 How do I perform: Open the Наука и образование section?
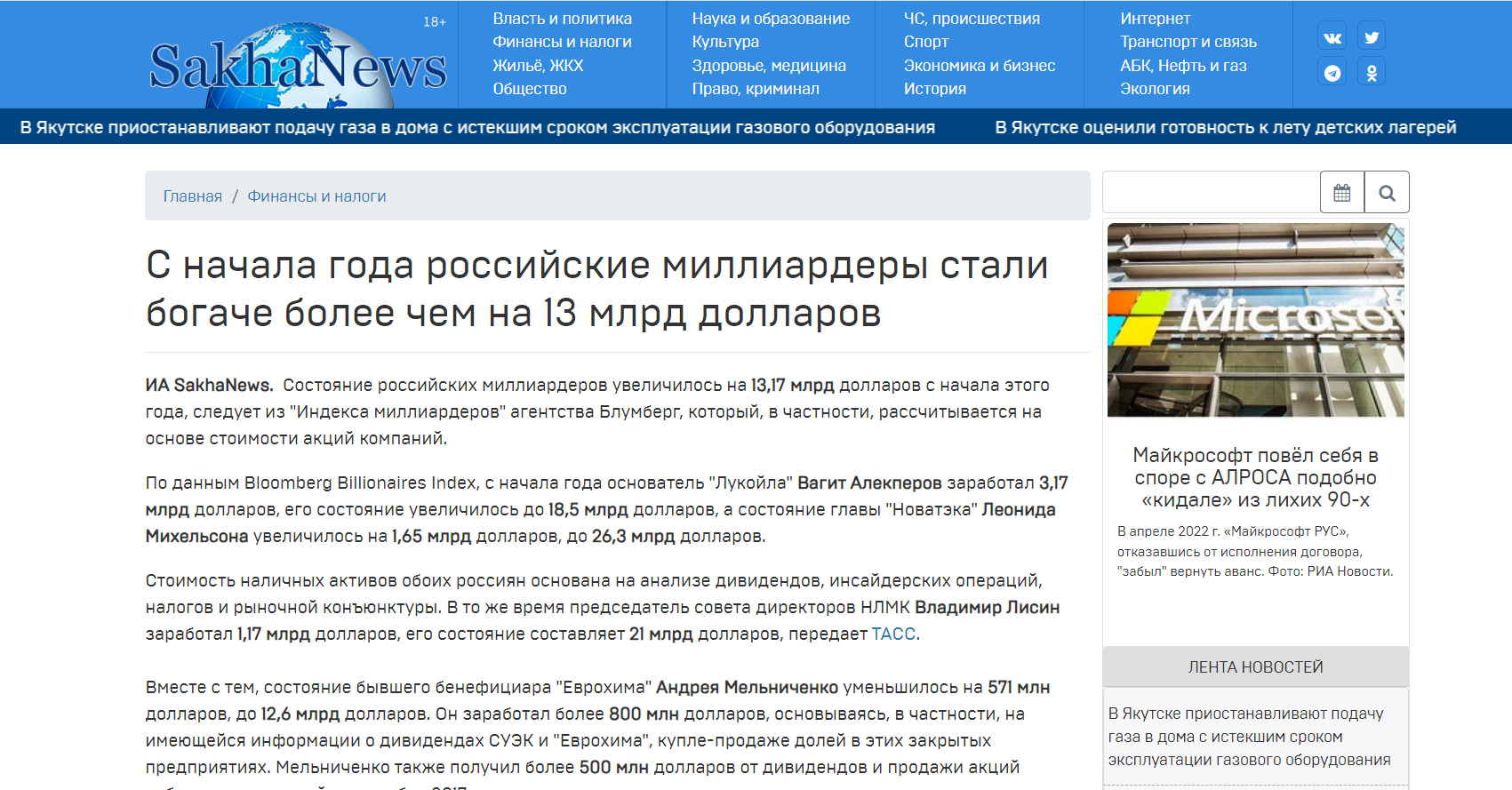click(x=772, y=19)
